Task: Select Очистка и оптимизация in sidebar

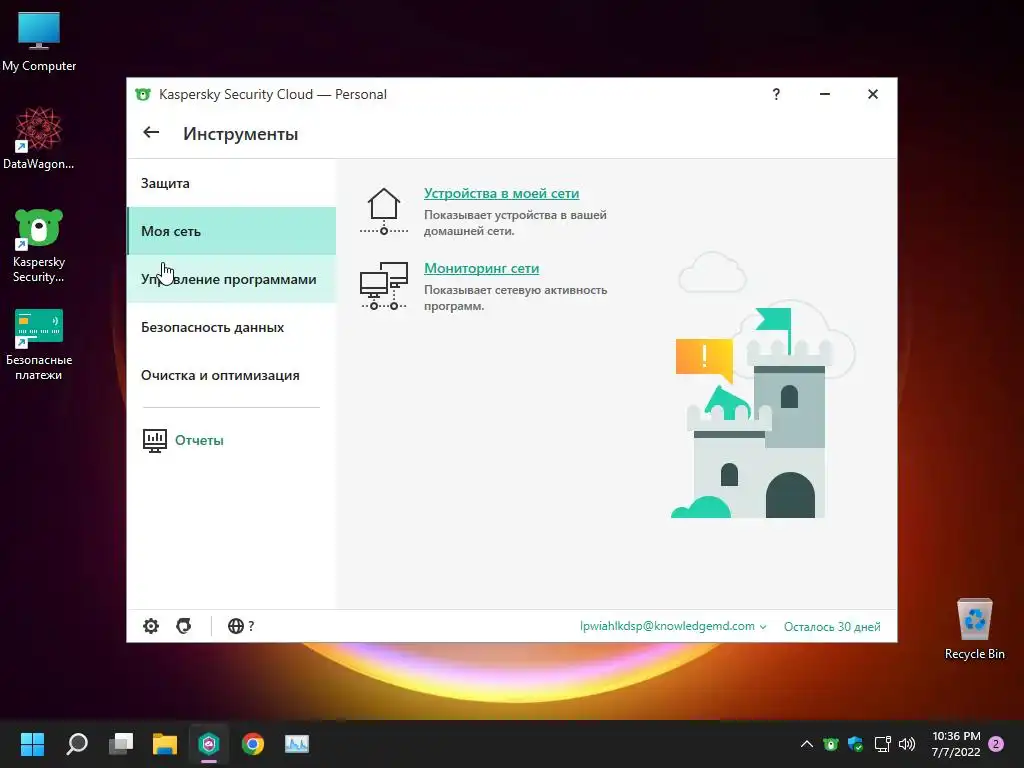Action: pos(231,376)
